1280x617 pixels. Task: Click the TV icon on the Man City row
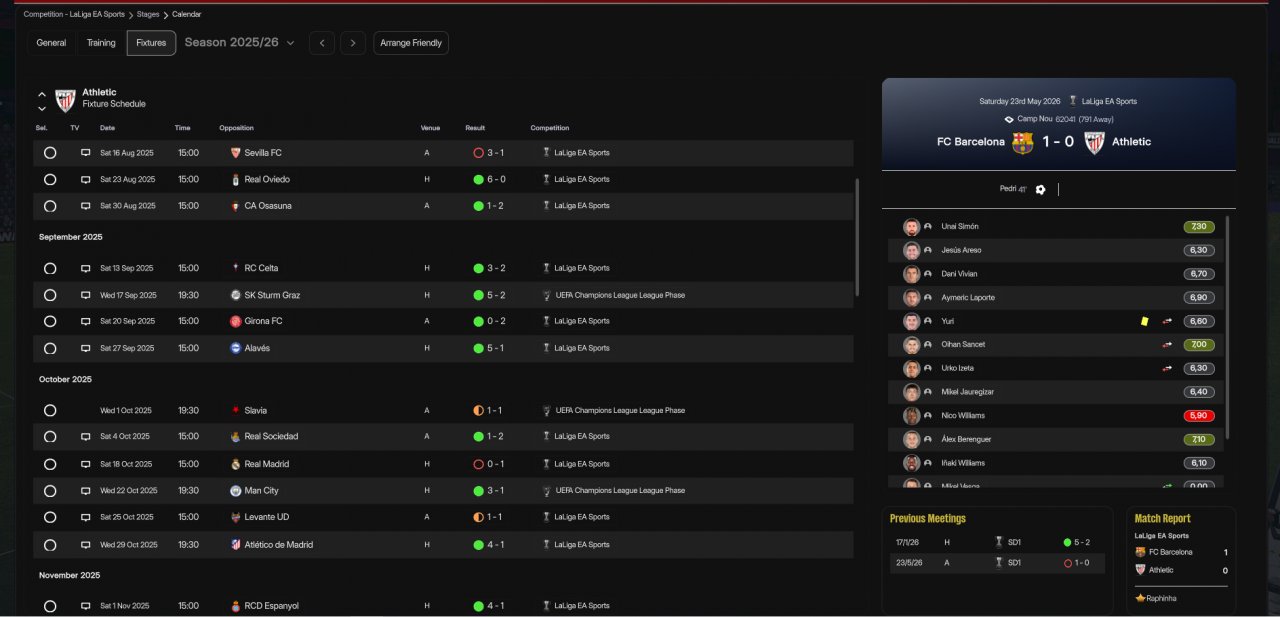(x=86, y=491)
